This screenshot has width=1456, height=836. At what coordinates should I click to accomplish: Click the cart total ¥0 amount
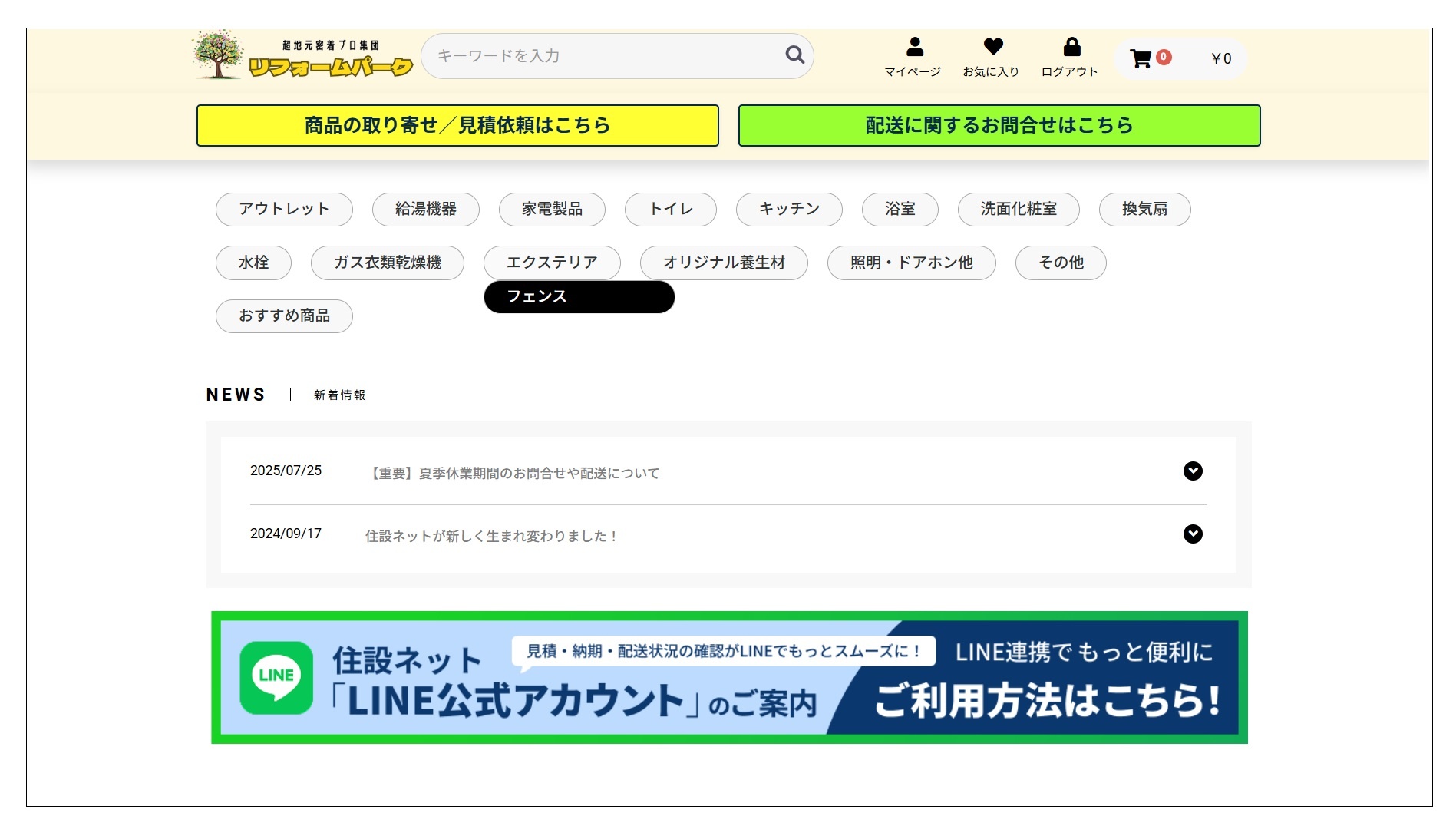[1220, 59]
